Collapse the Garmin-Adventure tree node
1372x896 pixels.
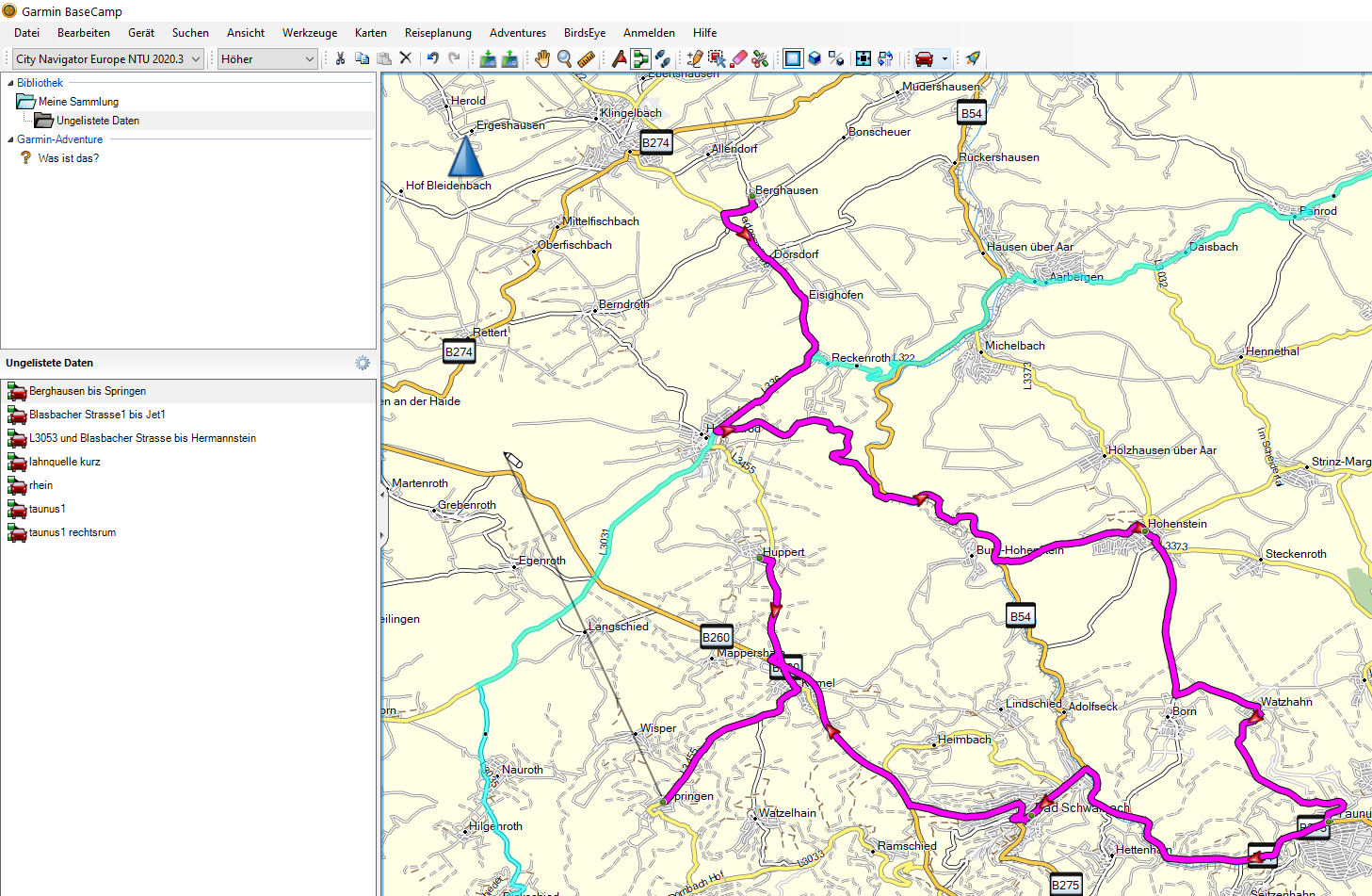tap(10, 139)
